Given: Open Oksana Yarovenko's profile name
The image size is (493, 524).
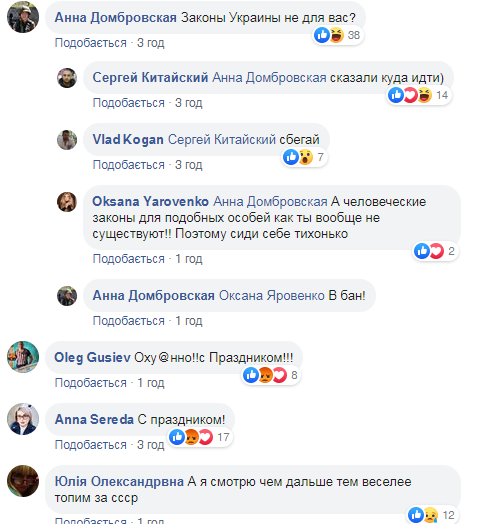Looking at the screenshot, I should pyautogui.click(x=151, y=202).
